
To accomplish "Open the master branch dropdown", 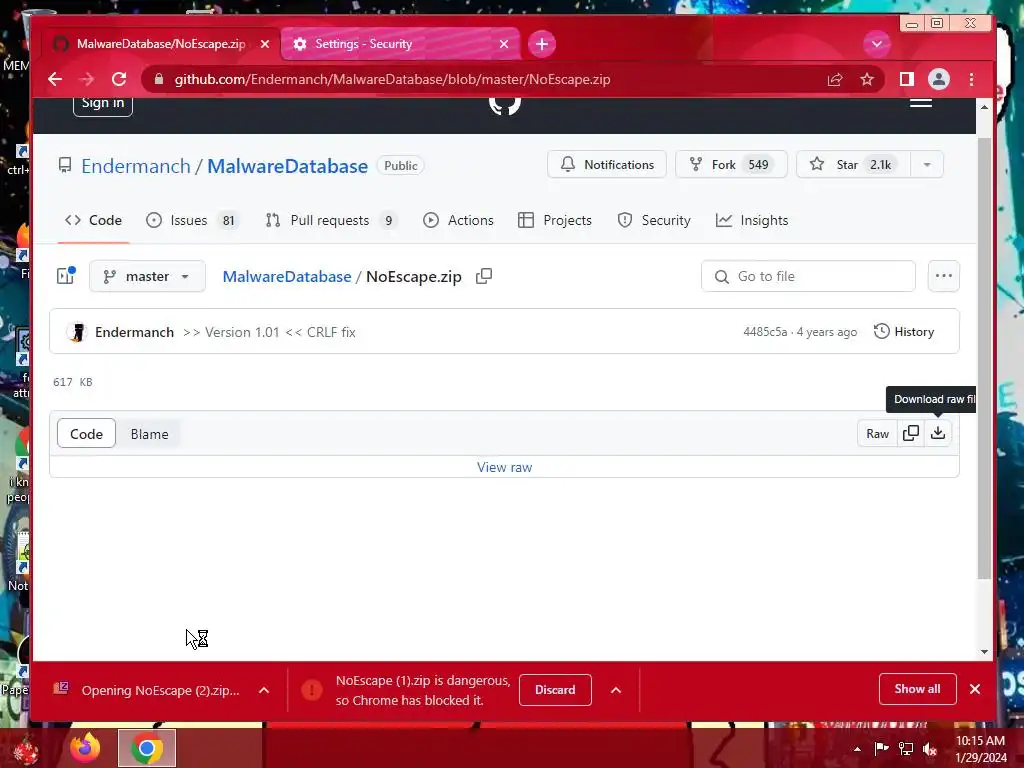I will (147, 276).
